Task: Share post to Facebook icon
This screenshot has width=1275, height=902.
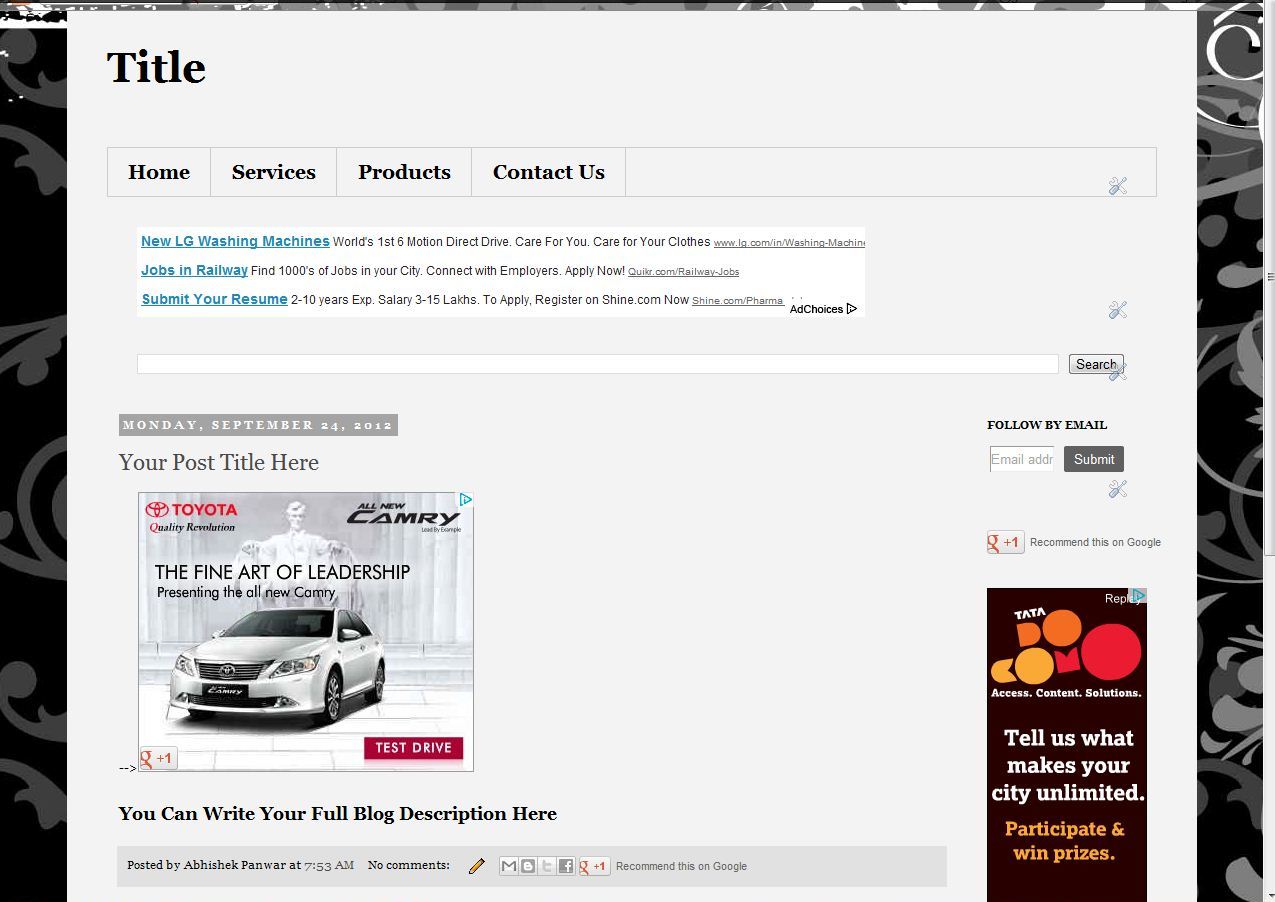Action: [566, 866]
